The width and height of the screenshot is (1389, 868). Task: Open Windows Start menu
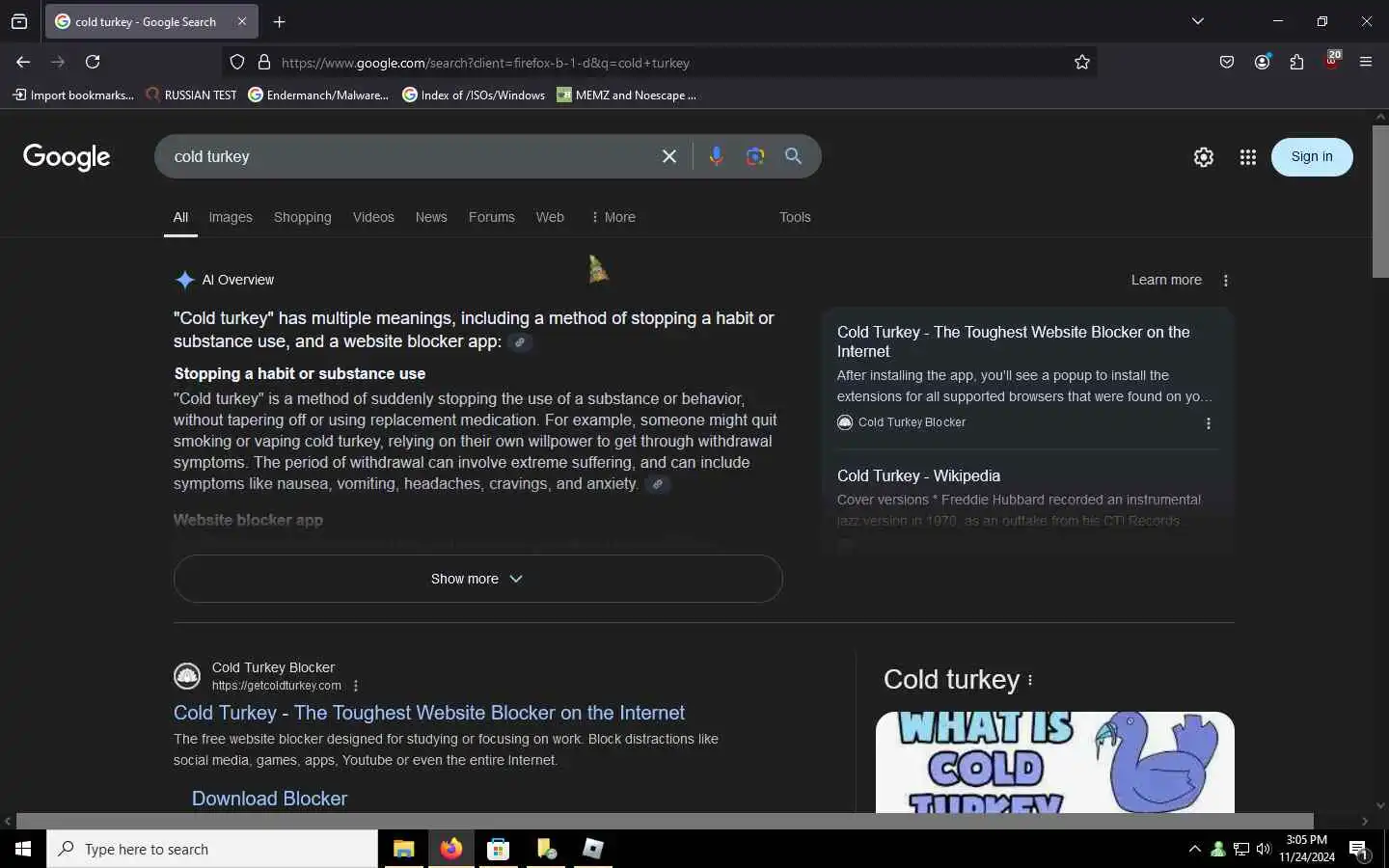coord(23,849)
